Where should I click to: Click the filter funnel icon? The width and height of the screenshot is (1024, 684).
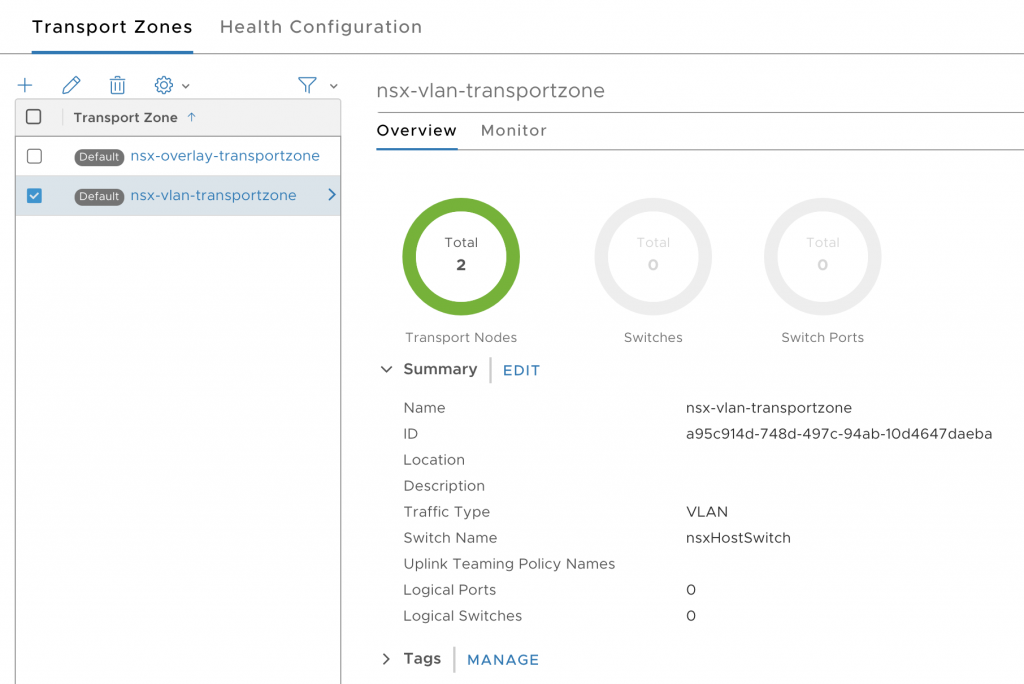(307, 85)
